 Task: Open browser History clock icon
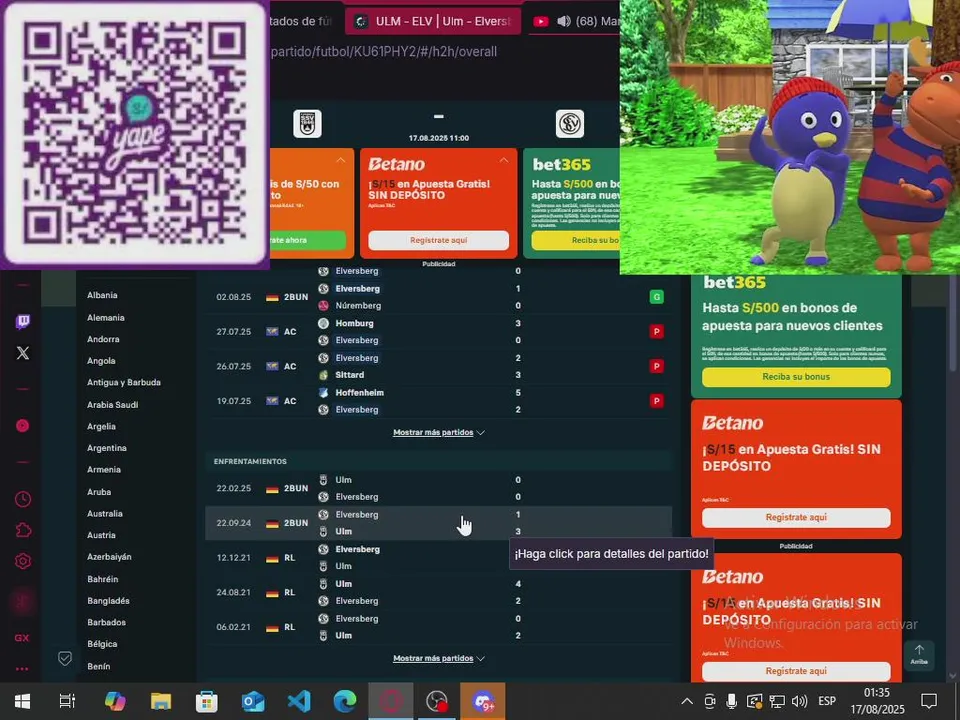click(23, 499)
